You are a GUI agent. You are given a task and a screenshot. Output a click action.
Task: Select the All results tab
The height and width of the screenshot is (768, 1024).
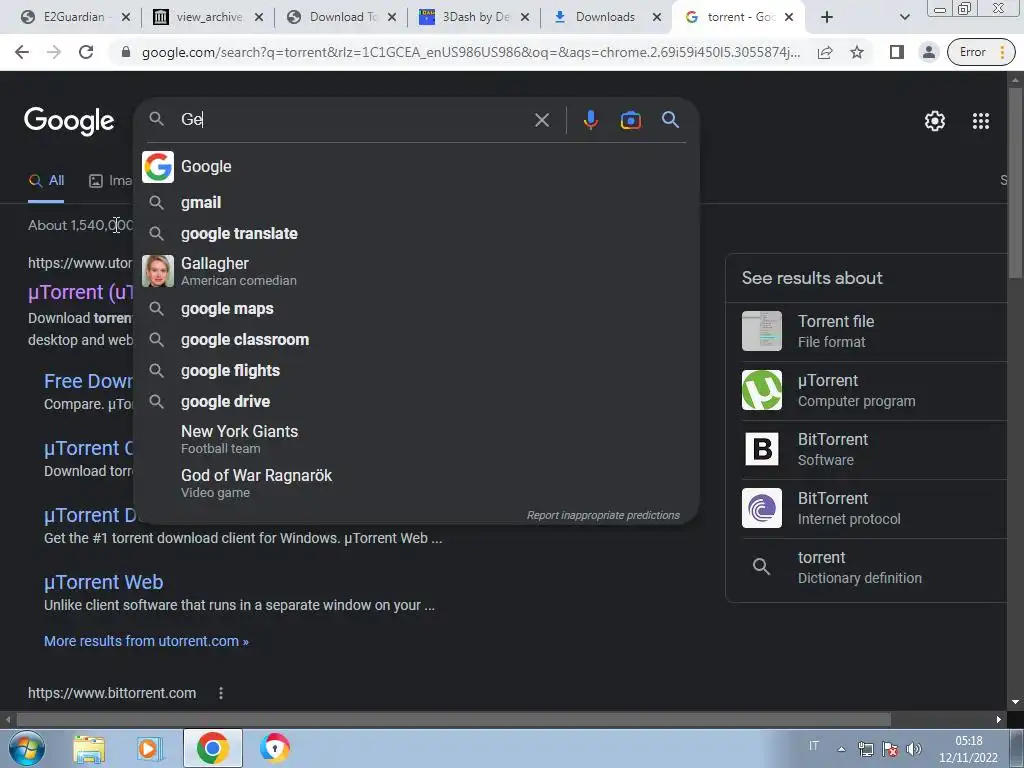click(x=46, y=181)
